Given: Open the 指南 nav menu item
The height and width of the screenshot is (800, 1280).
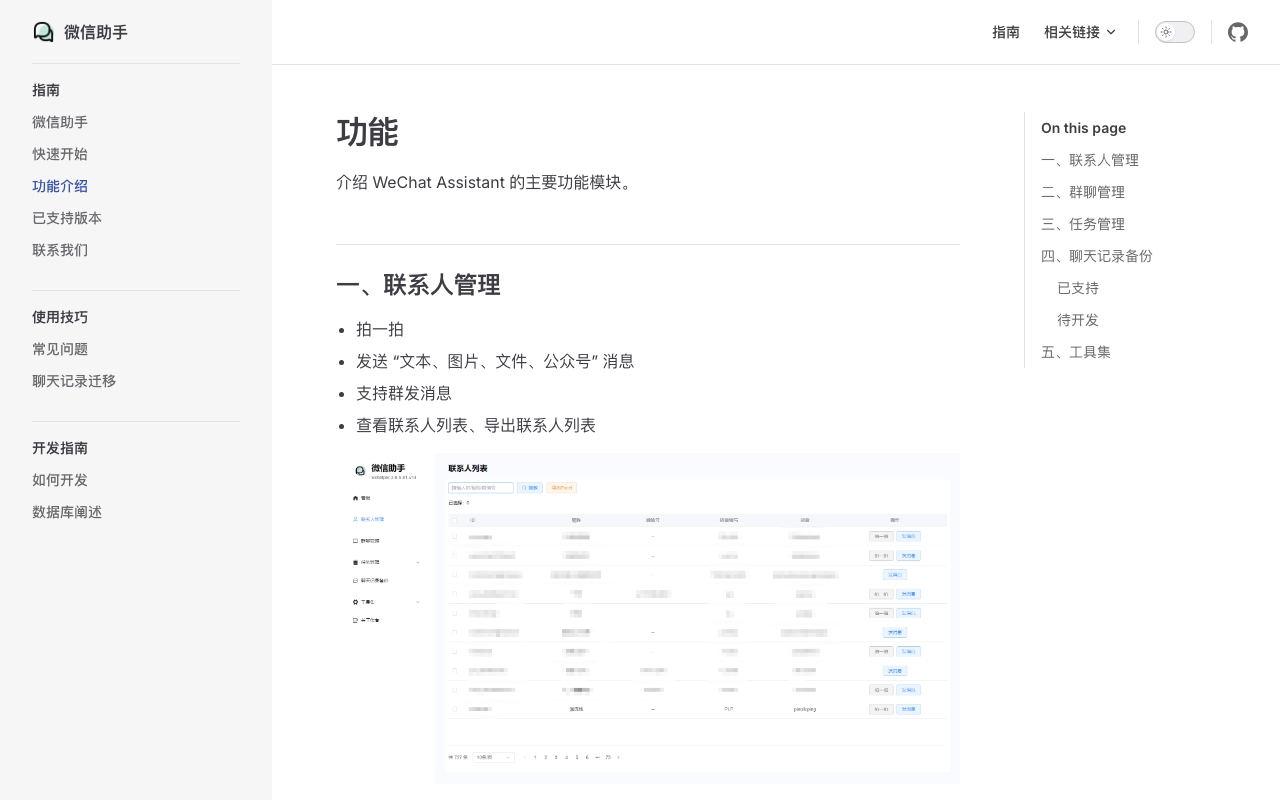Looking at the screenshot, I should pyautogui.click(x=1006, y=32).
